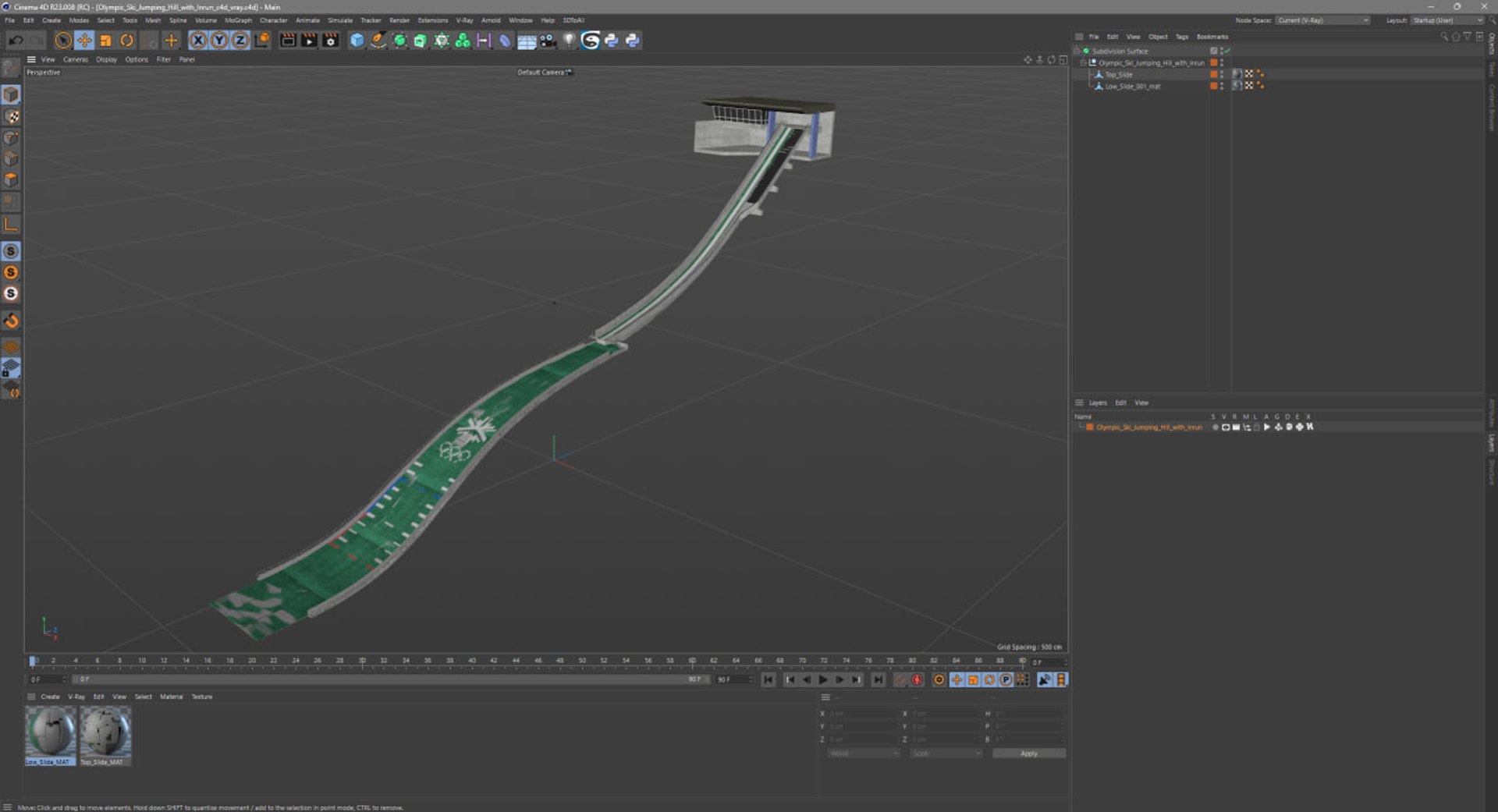Activate the Scale tool in top toolbar

(105, 41)
